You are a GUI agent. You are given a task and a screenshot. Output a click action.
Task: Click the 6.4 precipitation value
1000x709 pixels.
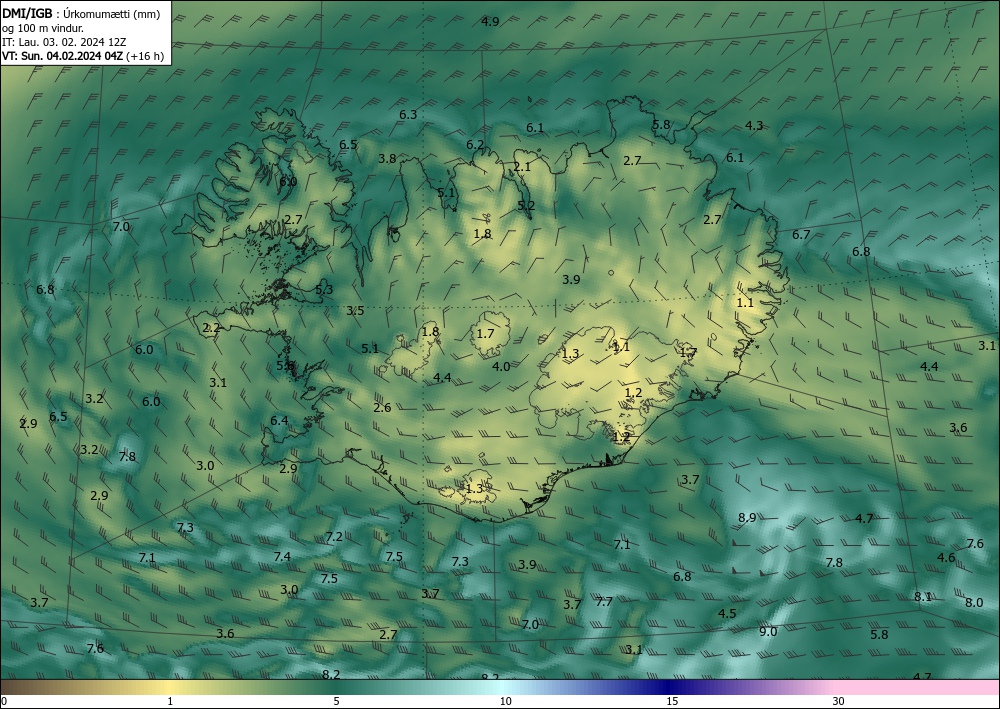pyautogui.click(x=279, y=421)
